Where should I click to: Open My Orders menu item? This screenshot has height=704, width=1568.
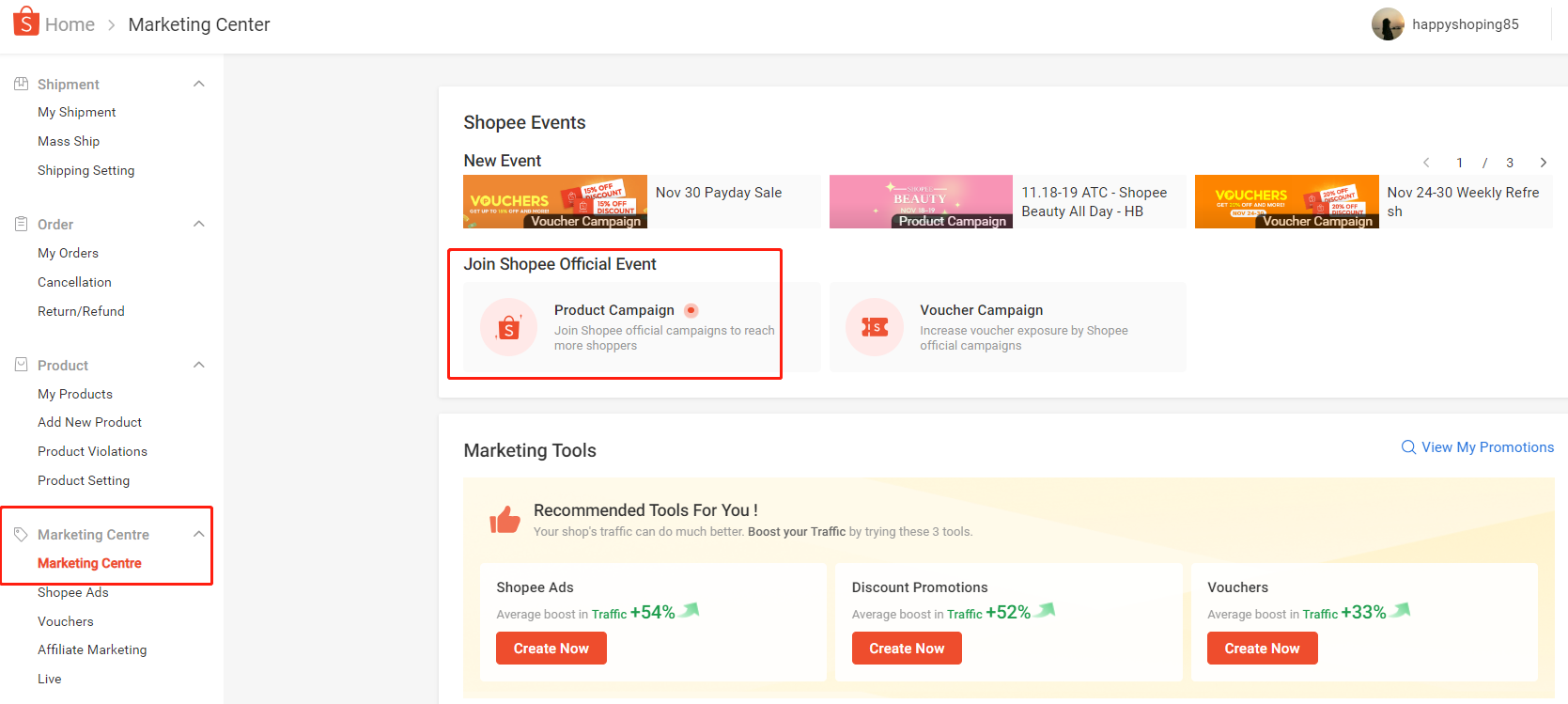coord(68,253)
